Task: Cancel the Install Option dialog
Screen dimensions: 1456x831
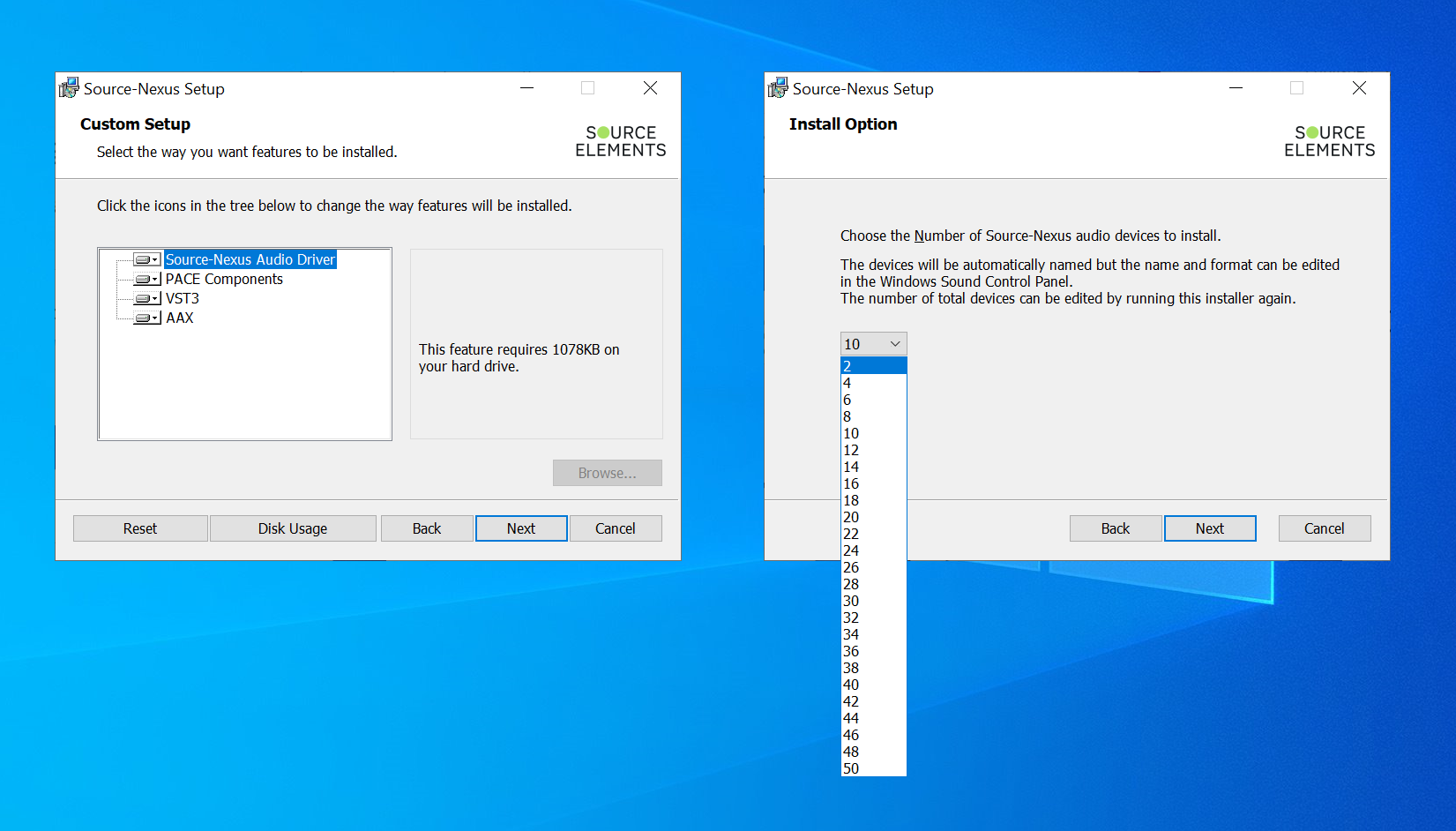Action: (1324, 528)
